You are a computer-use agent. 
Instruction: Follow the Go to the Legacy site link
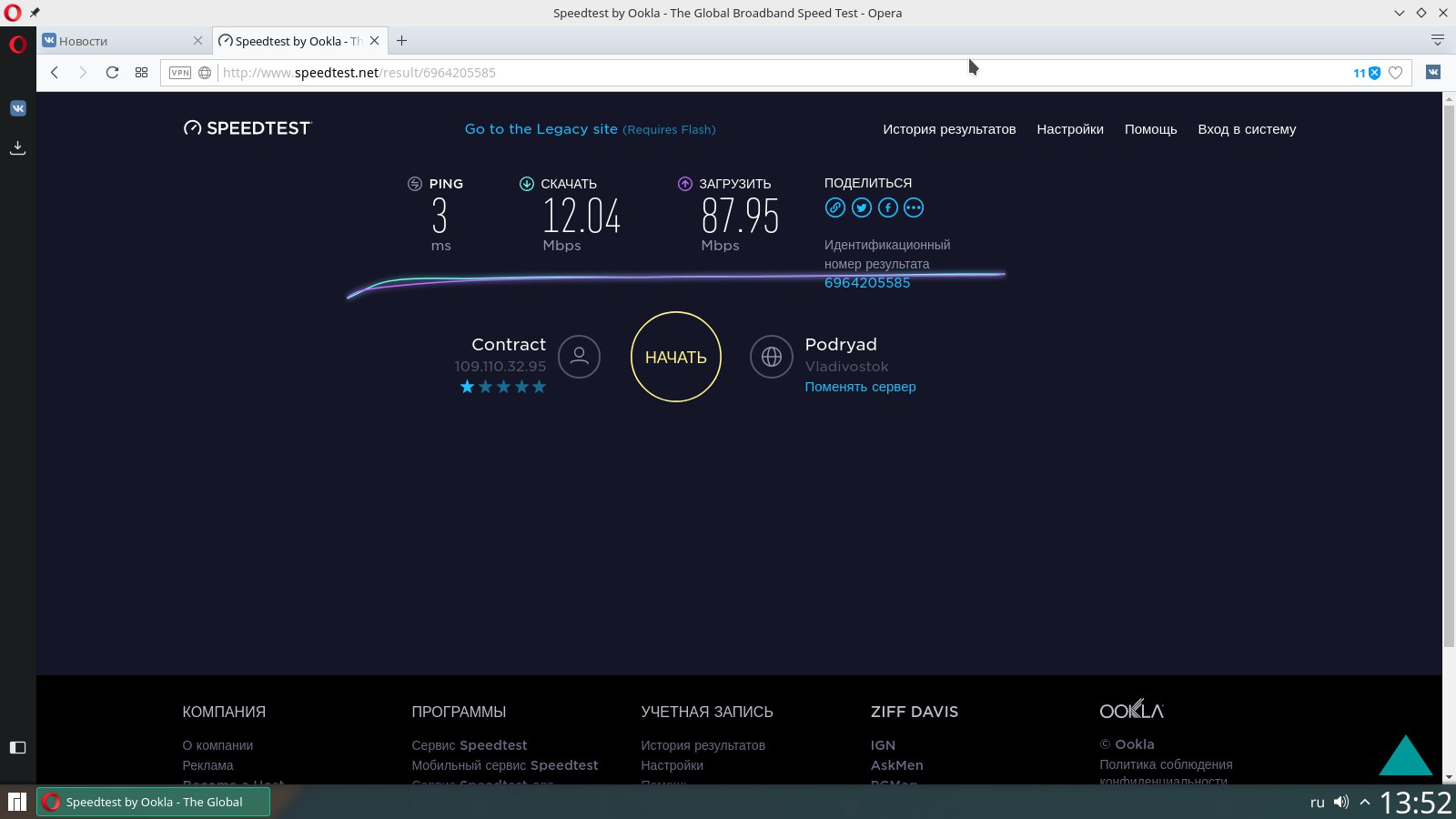click(591, 129)
